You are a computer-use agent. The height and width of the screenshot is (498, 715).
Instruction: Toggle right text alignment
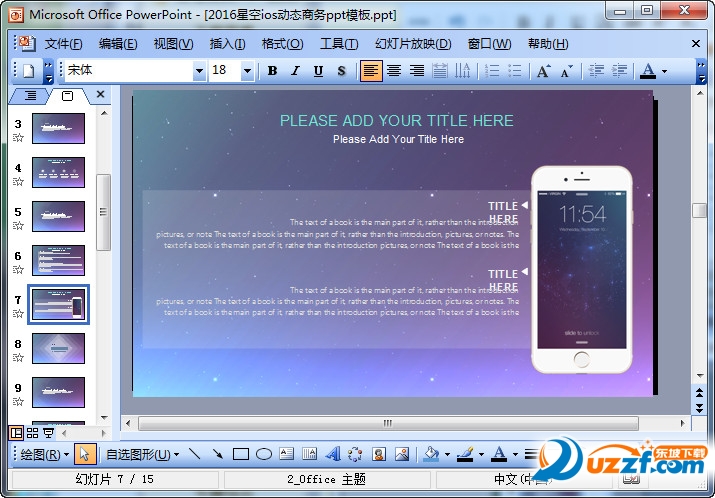point(417,71)
